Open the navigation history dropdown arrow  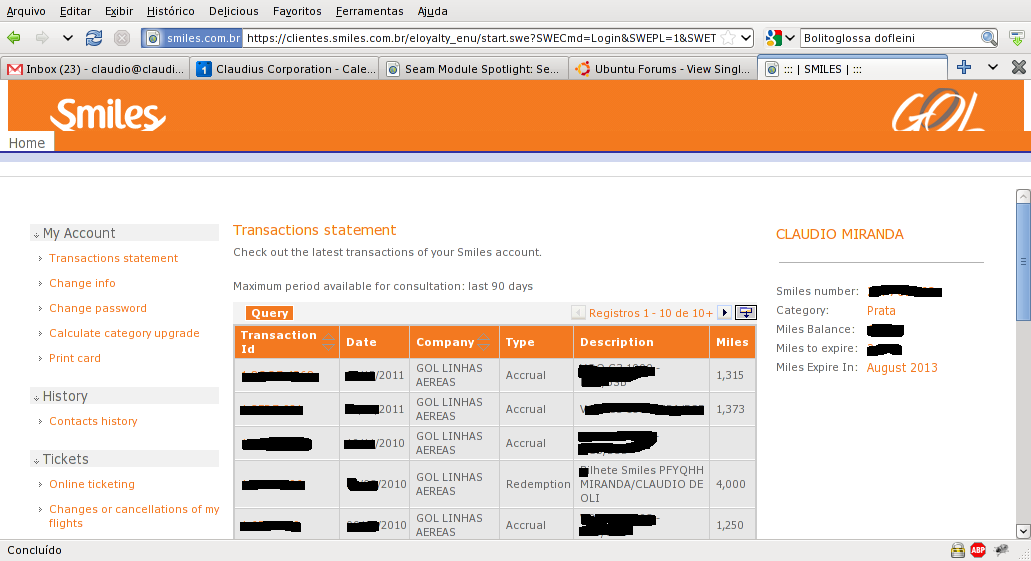(67, 38)
